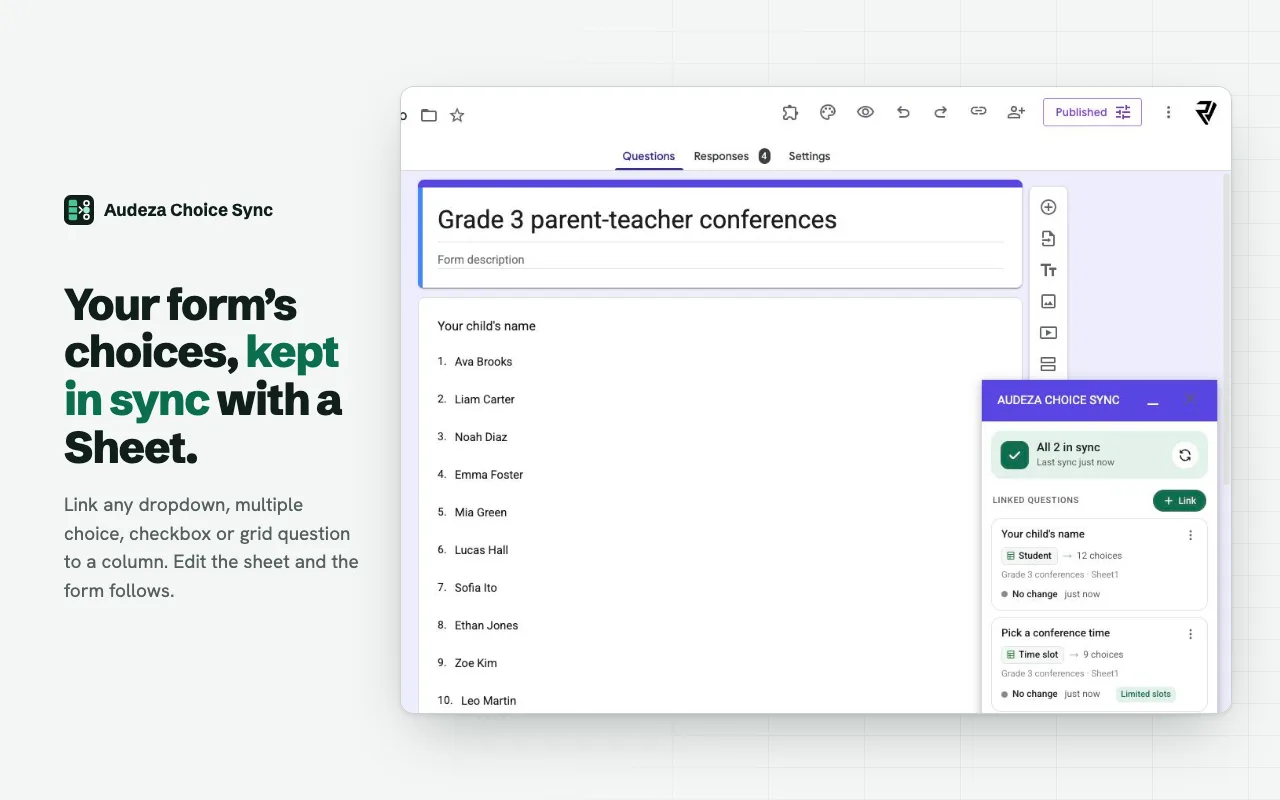Insert an image into form

click(x=1048, y=301)
